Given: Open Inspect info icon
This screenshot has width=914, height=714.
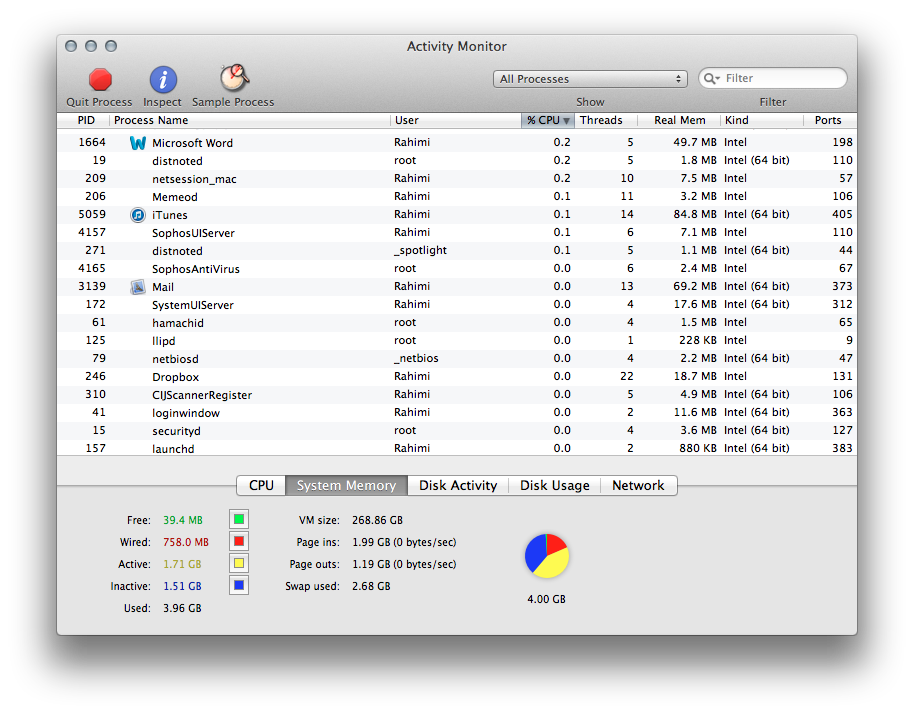Looking at the screenshot, I should (163, 80).
